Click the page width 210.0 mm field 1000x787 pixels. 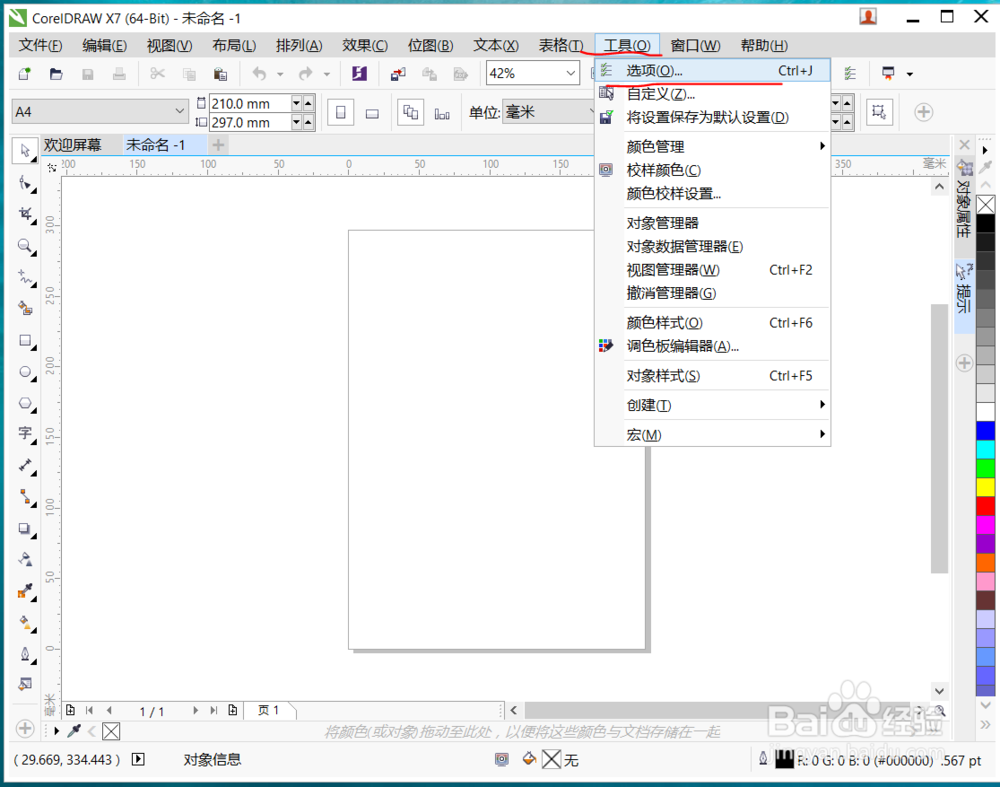pyautogui.click(x=250, y=103)
